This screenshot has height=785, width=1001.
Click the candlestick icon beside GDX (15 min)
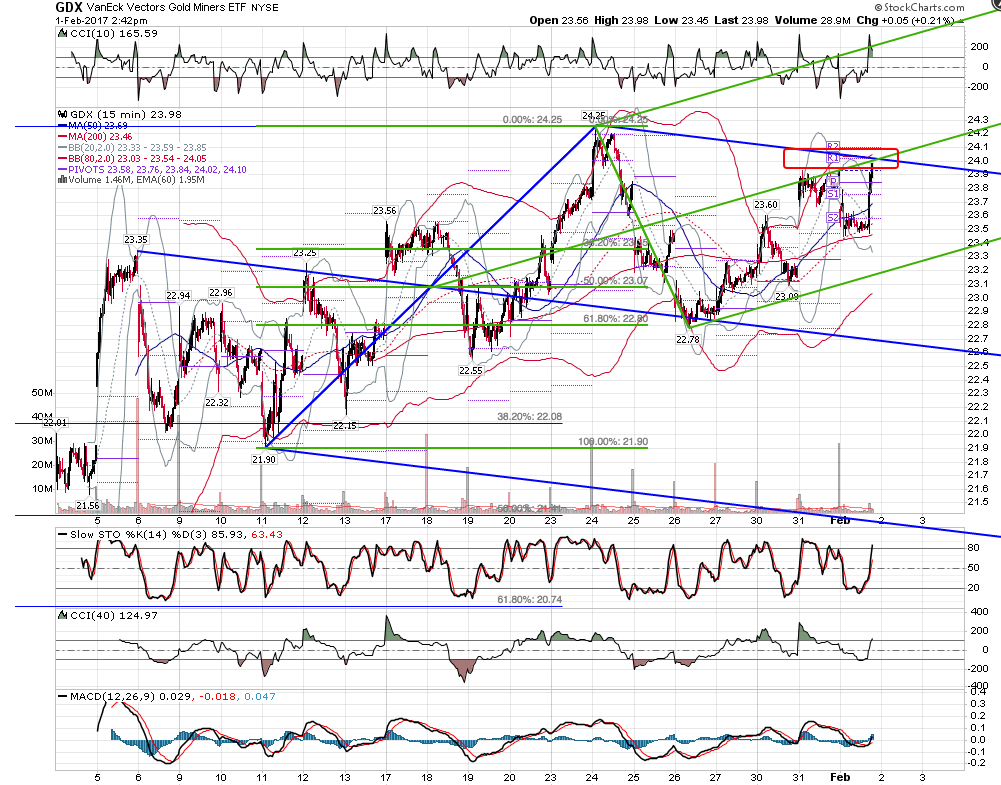62,114
